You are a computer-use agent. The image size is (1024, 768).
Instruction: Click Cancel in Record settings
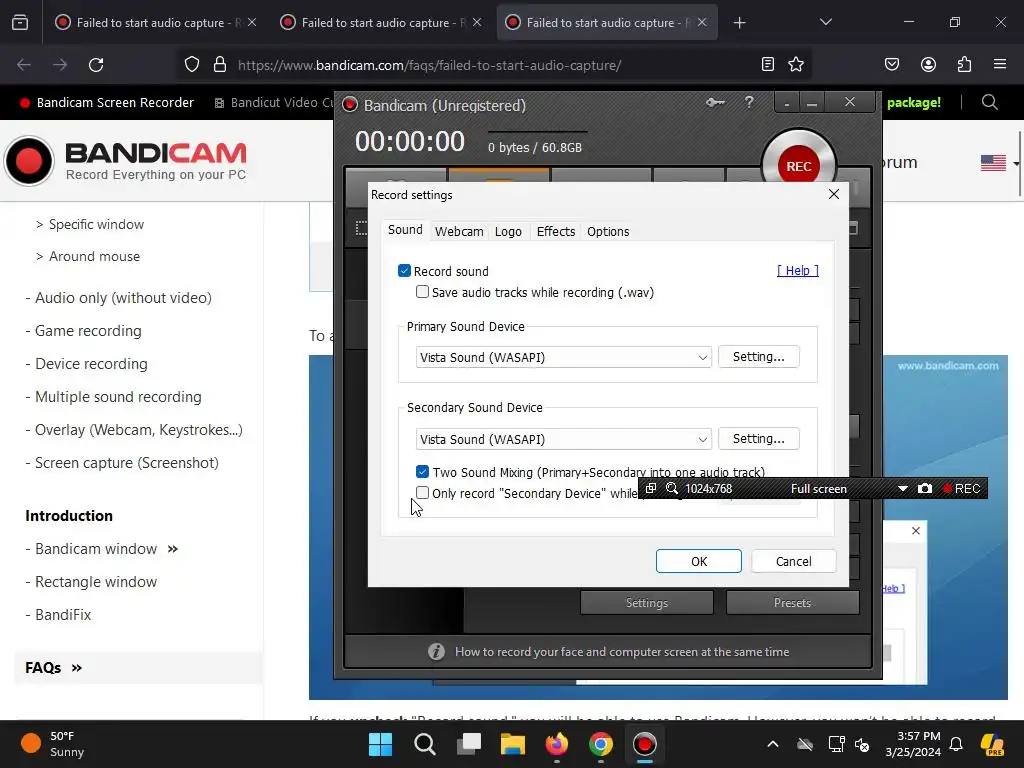coord(793,561)
